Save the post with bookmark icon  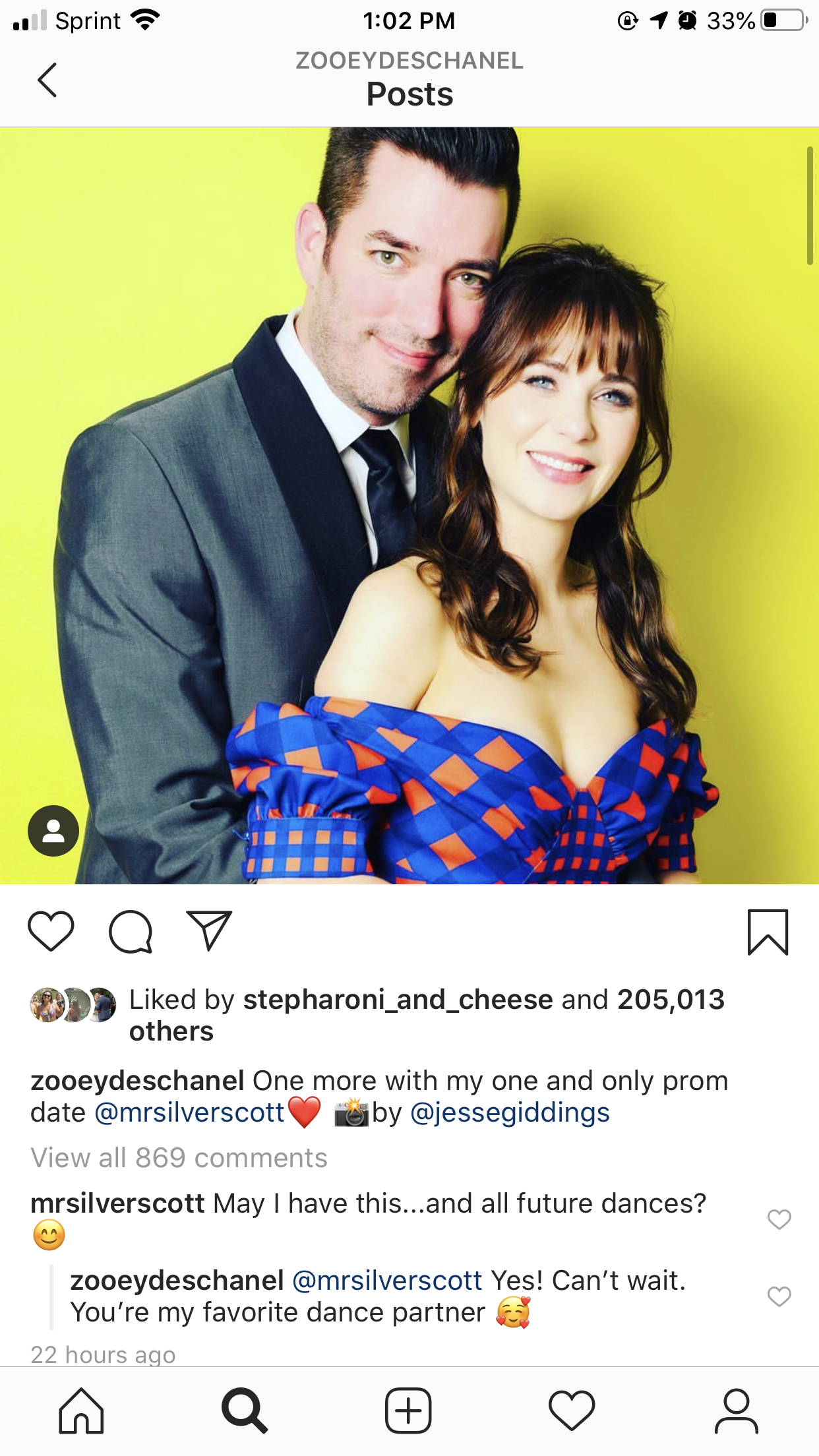[x=768, y=932]
